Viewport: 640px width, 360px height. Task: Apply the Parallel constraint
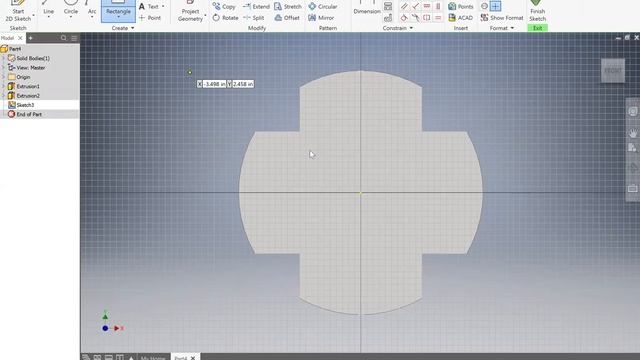pos(404,6)
